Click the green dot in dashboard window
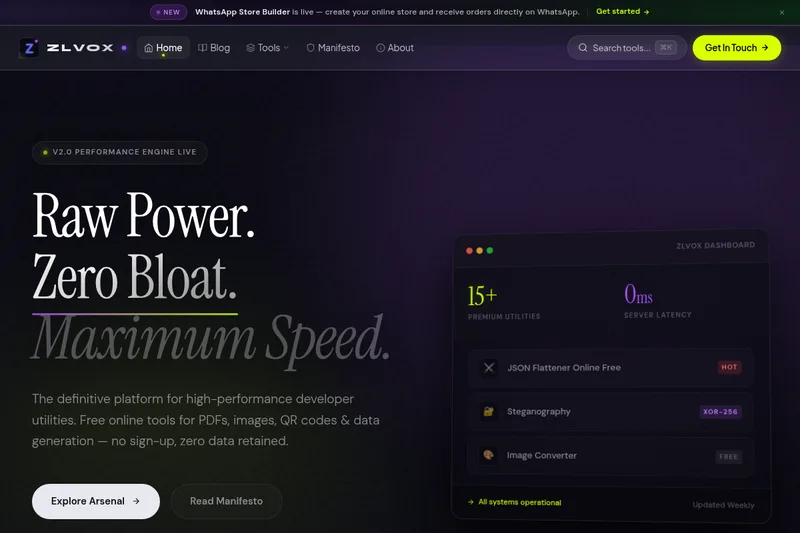The image size is (800, 533). tap(490, 250)
